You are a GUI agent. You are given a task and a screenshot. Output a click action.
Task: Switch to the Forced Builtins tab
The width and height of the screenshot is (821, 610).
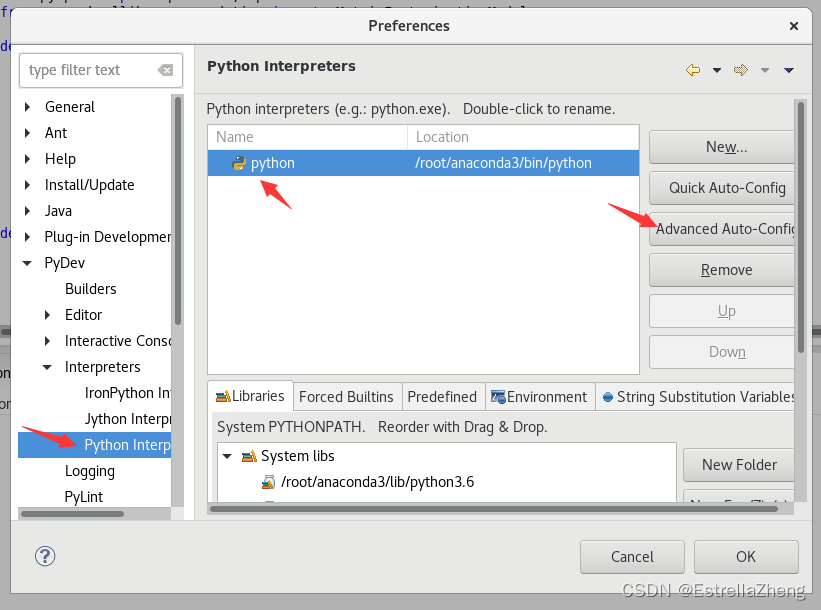pyautogui.click(x=347, y=396)
